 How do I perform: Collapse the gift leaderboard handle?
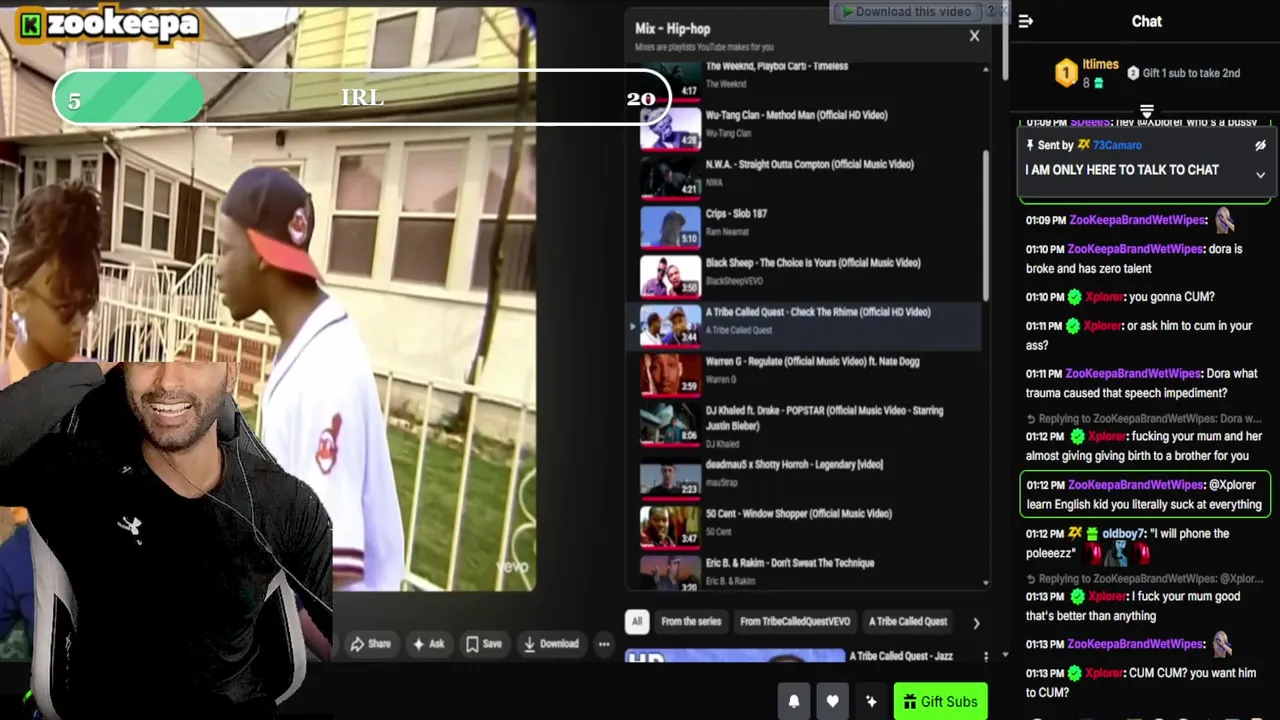click(1146, 111)
